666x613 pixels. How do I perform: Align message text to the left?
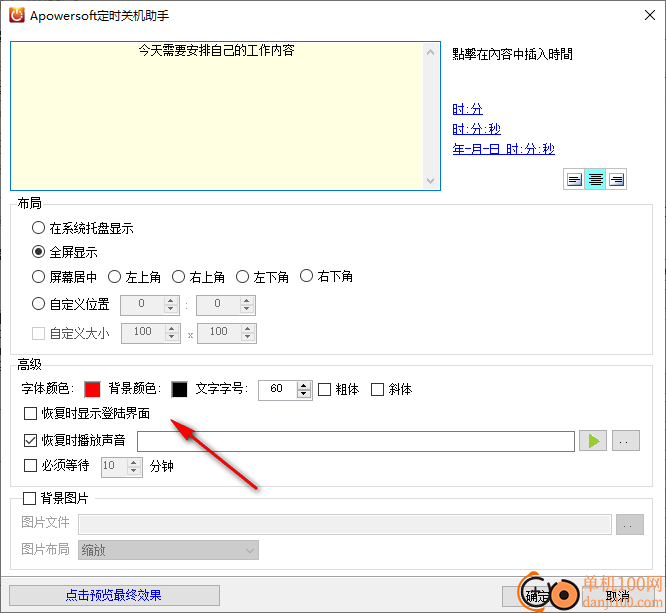tap(574, 180)
